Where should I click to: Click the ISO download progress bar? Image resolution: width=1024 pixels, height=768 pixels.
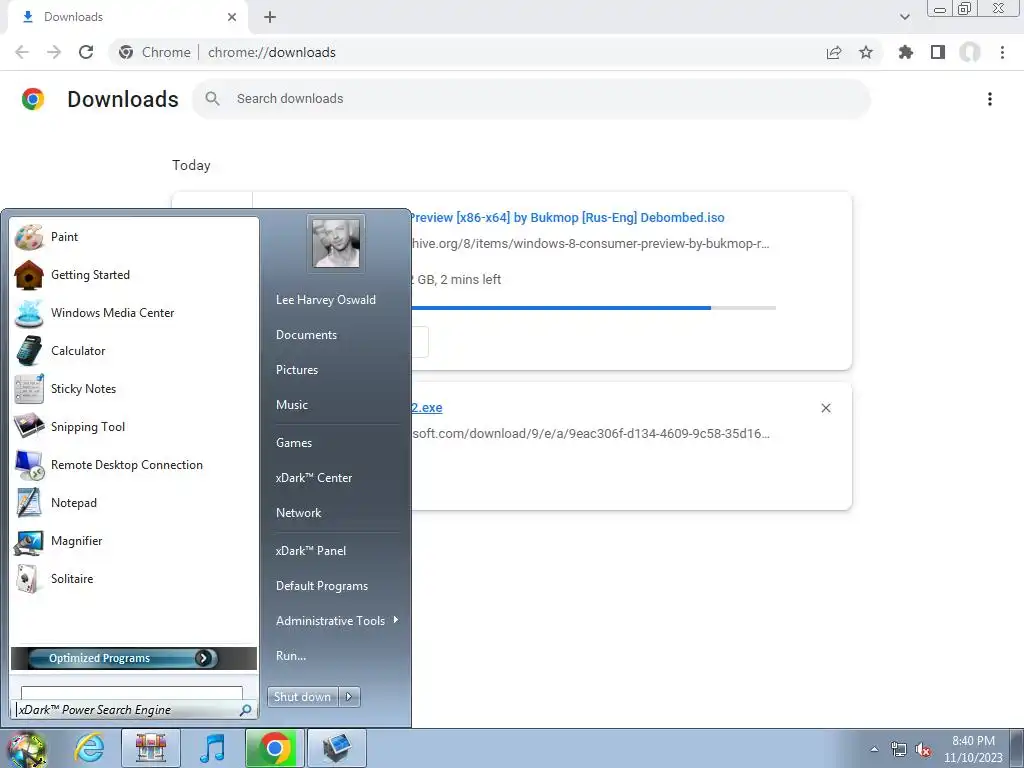pyautogui.click(x=594, y=308)
